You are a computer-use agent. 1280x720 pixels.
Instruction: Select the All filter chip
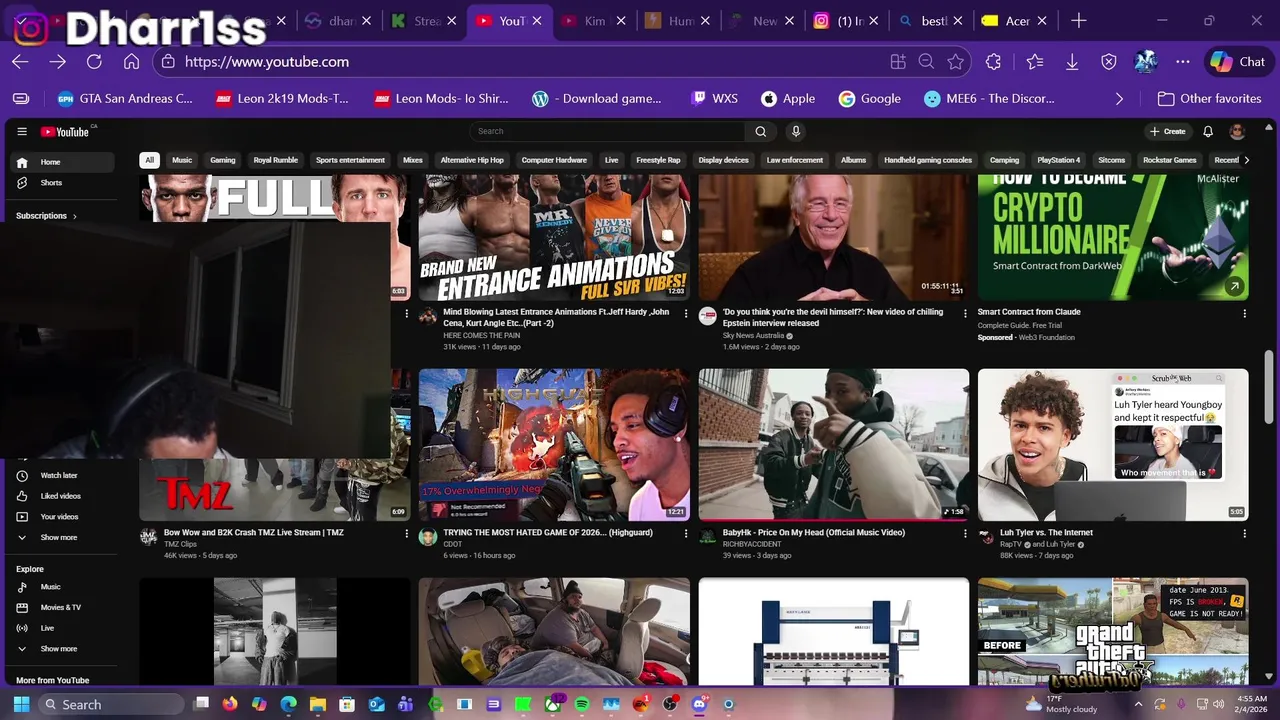click(x=149, y=160)
